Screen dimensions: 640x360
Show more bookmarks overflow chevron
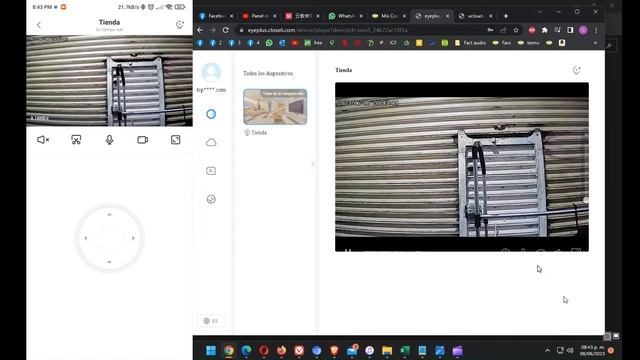(x=596, y=43)
